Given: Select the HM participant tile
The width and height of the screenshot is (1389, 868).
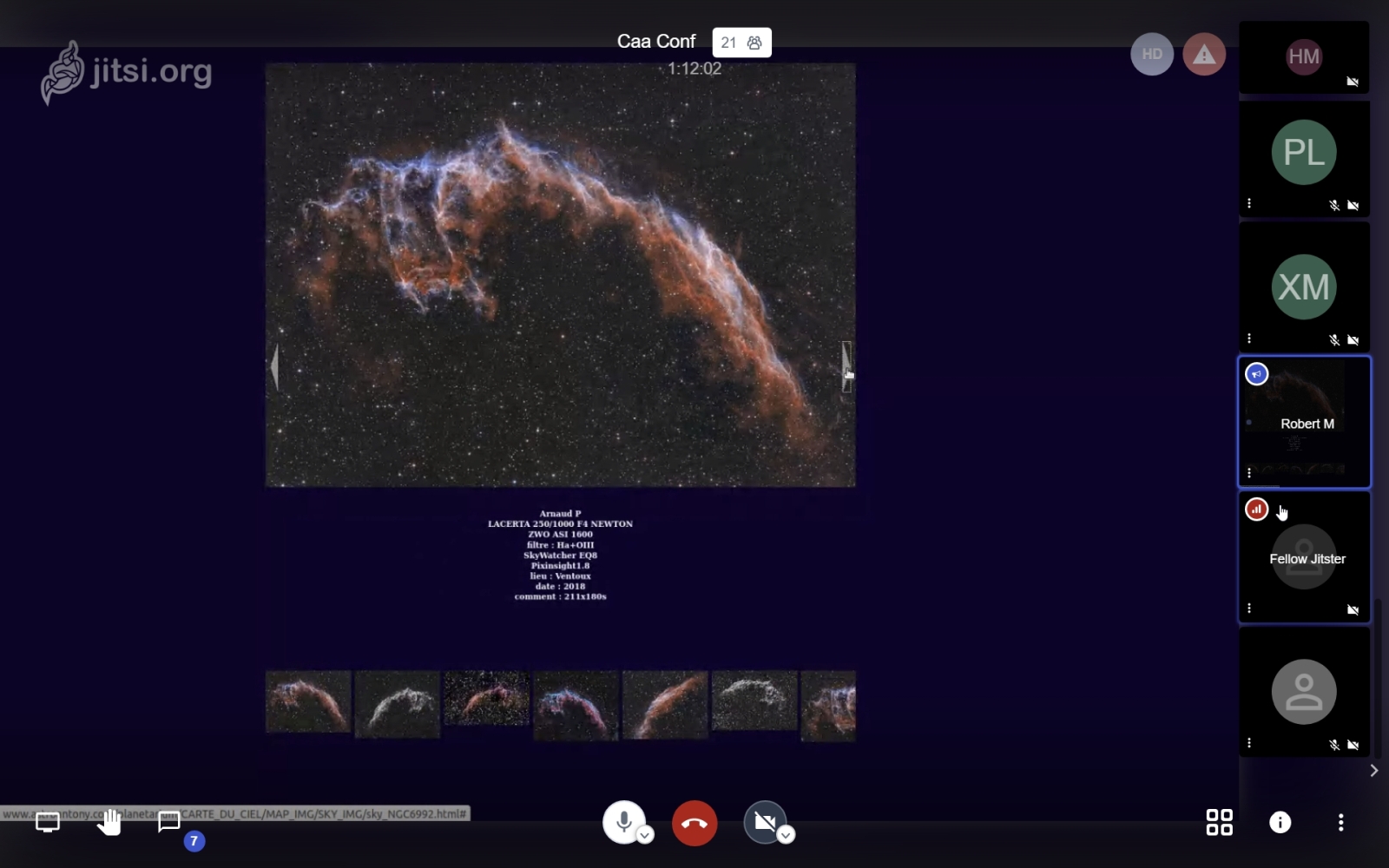Looking at the screenshot, I should point(1304,57).
